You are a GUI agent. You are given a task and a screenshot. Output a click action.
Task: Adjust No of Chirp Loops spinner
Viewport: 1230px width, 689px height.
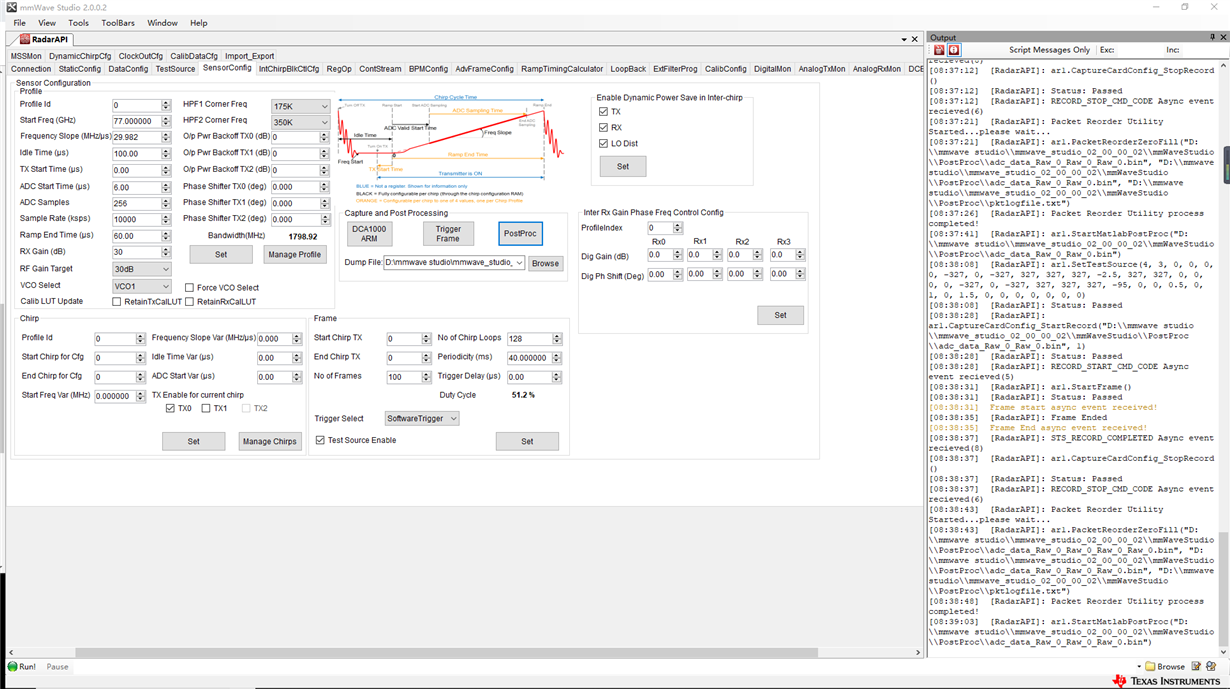coord(557,339)
